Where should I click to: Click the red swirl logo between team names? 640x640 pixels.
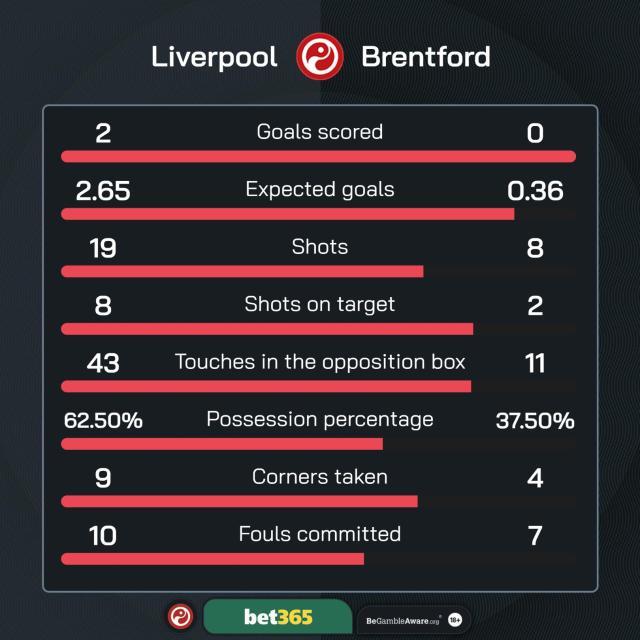(320, 55)
